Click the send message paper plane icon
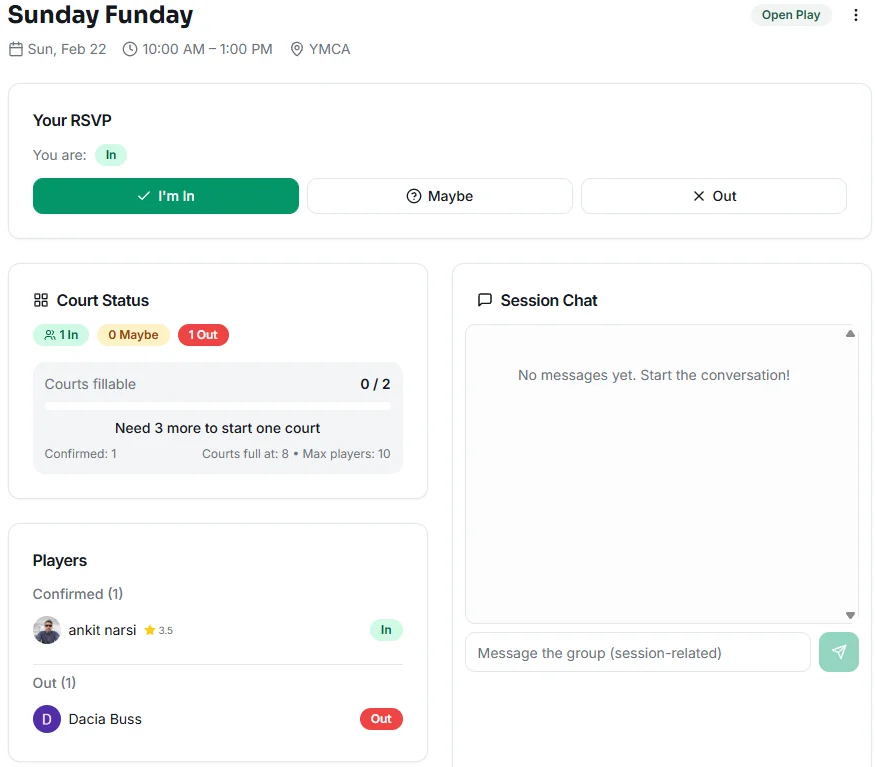This screenshot has width=875, height=767. click(838, 651)
